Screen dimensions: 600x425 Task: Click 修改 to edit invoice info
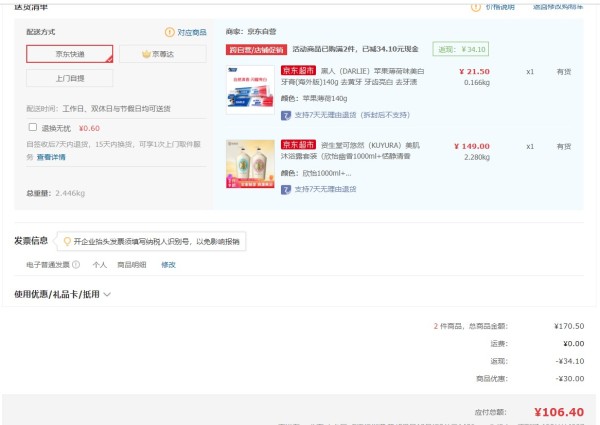tap(168, 265)
